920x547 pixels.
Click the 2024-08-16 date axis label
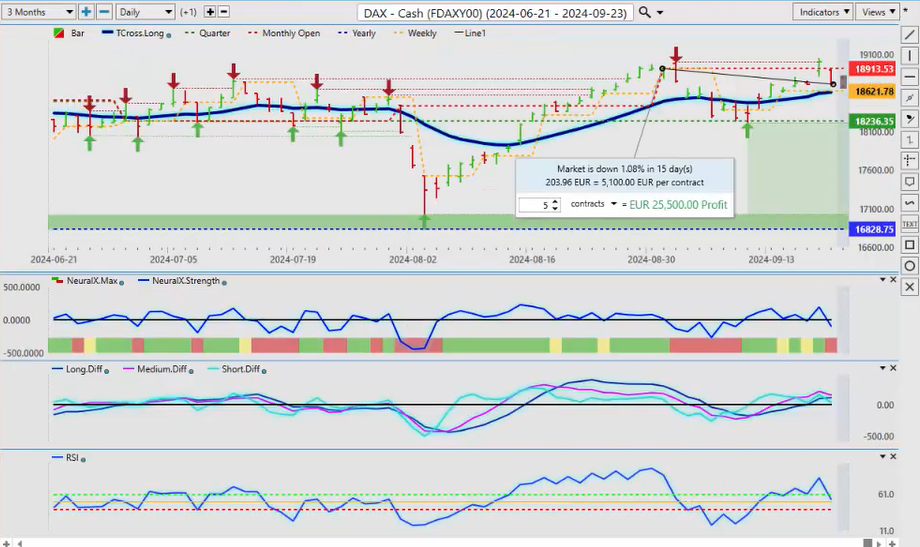(x=532, y=259)
